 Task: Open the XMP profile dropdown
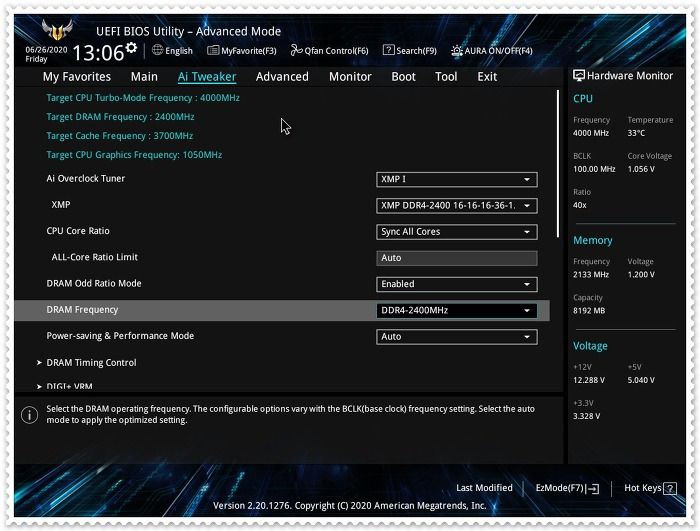tap(457, 206)
